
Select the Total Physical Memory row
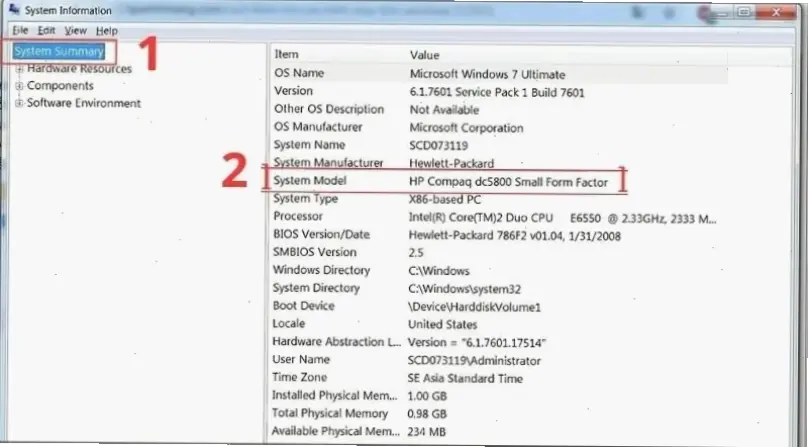[x=330, y=413]
